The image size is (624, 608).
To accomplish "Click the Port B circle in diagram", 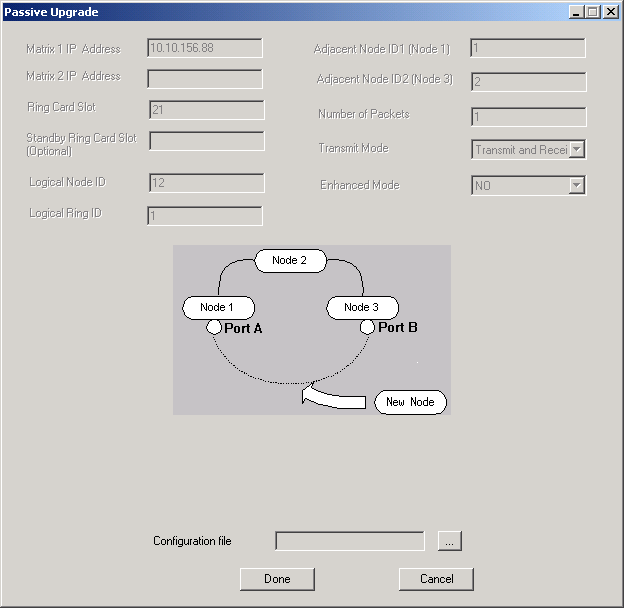I will click(367, 327).
